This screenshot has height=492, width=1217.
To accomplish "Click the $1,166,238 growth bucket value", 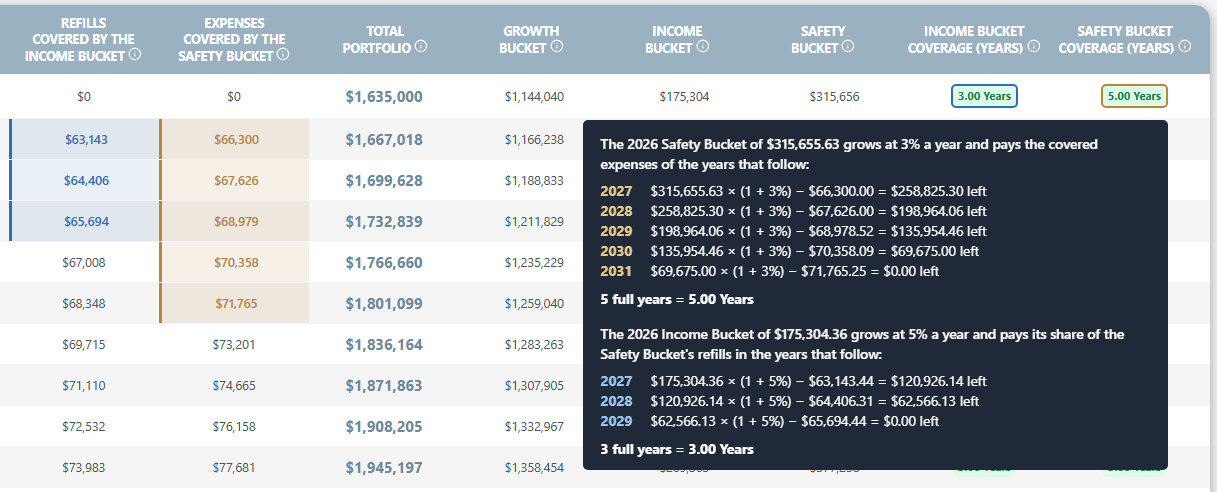I will [534, 139].
